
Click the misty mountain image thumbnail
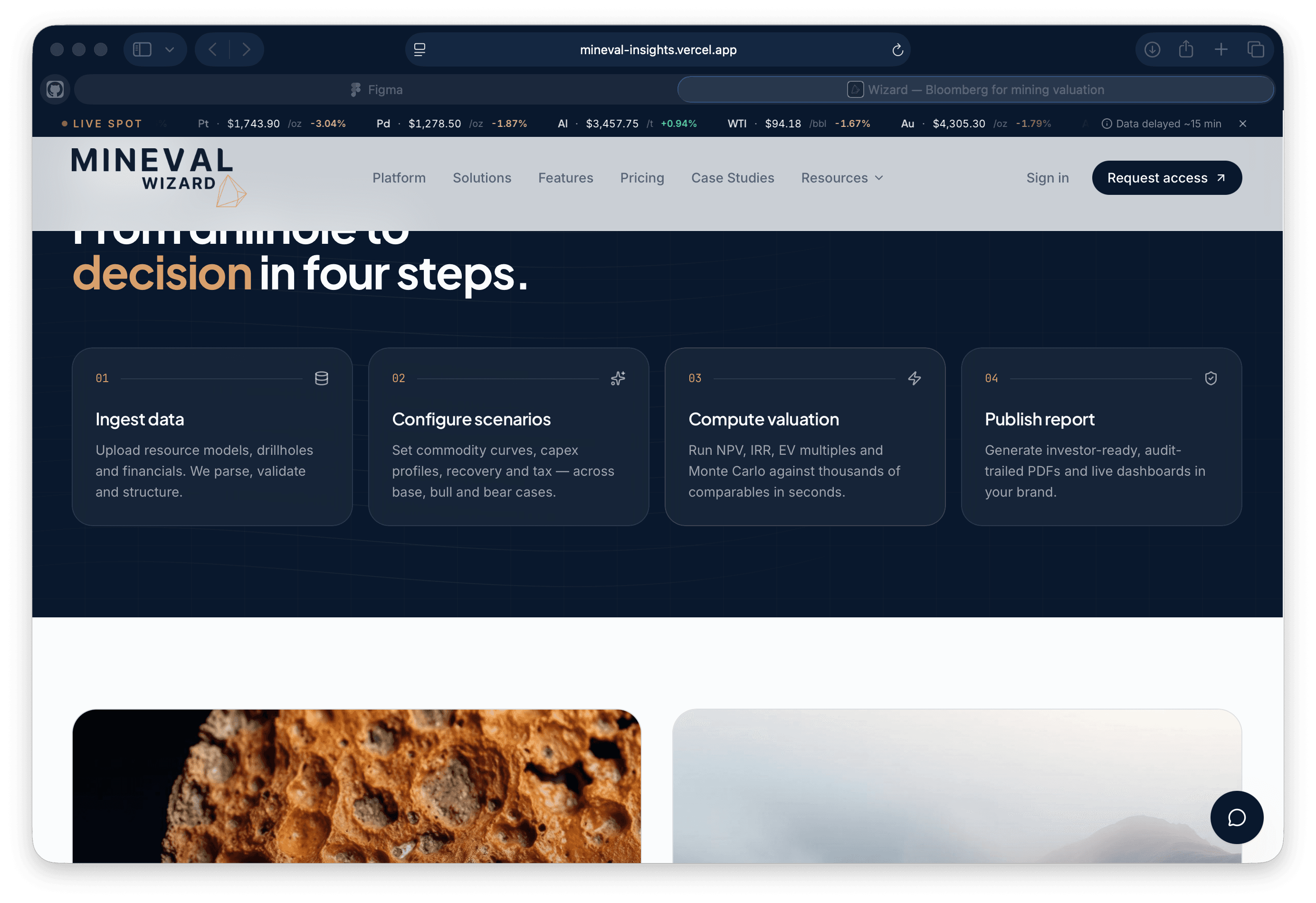click(956, 786)
